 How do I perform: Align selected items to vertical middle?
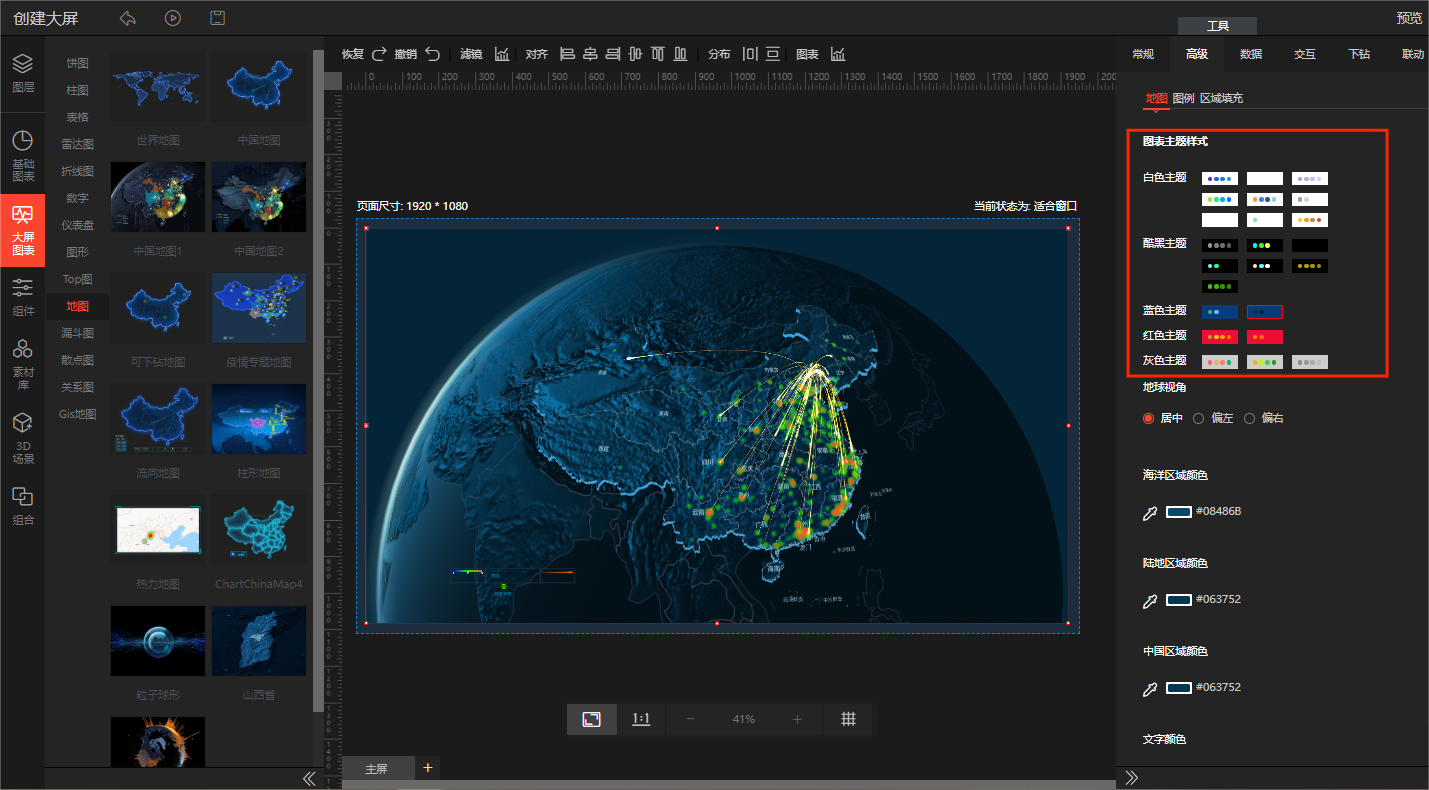(x=635, y=54)
